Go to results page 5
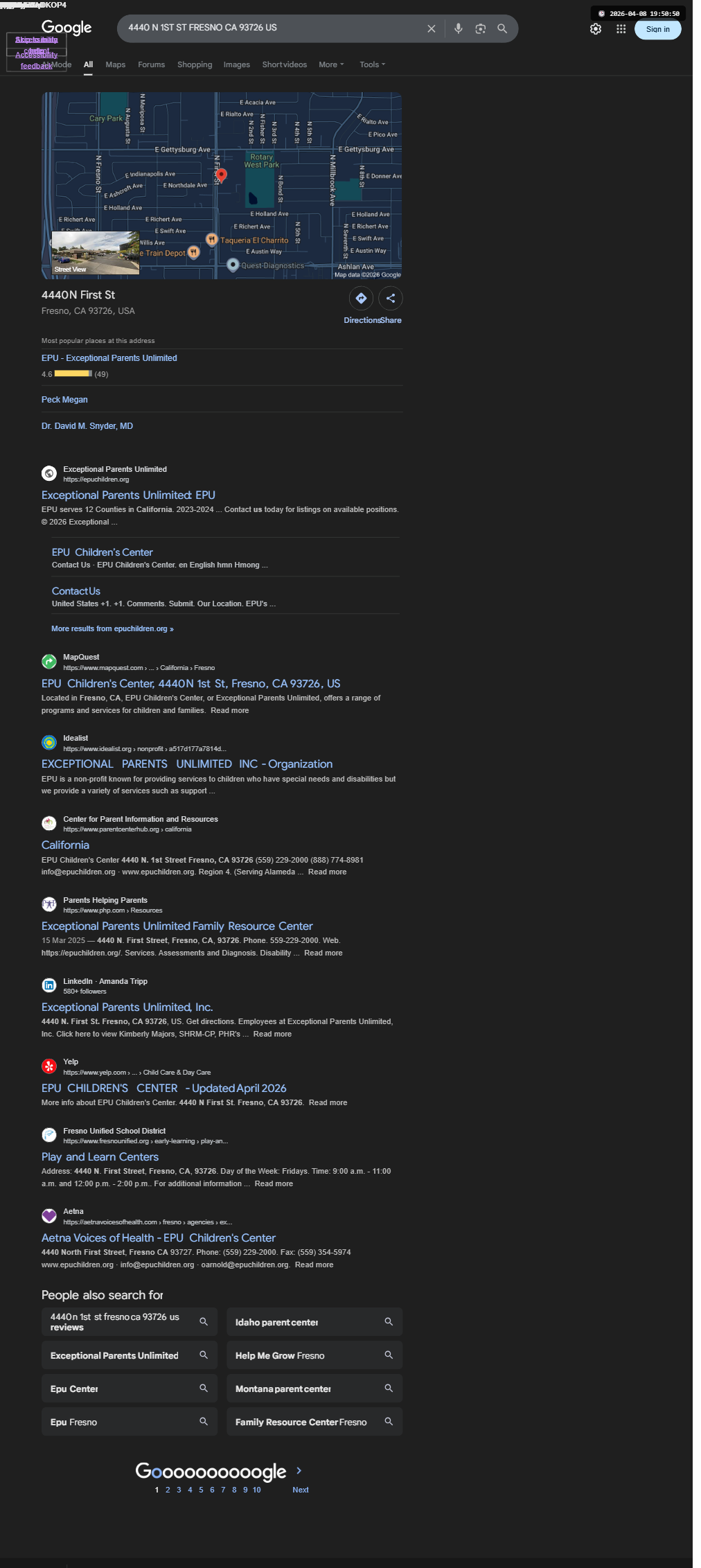Viewport: 701px width, 1568px height. pyautogui.click(x=201, y=1490)
